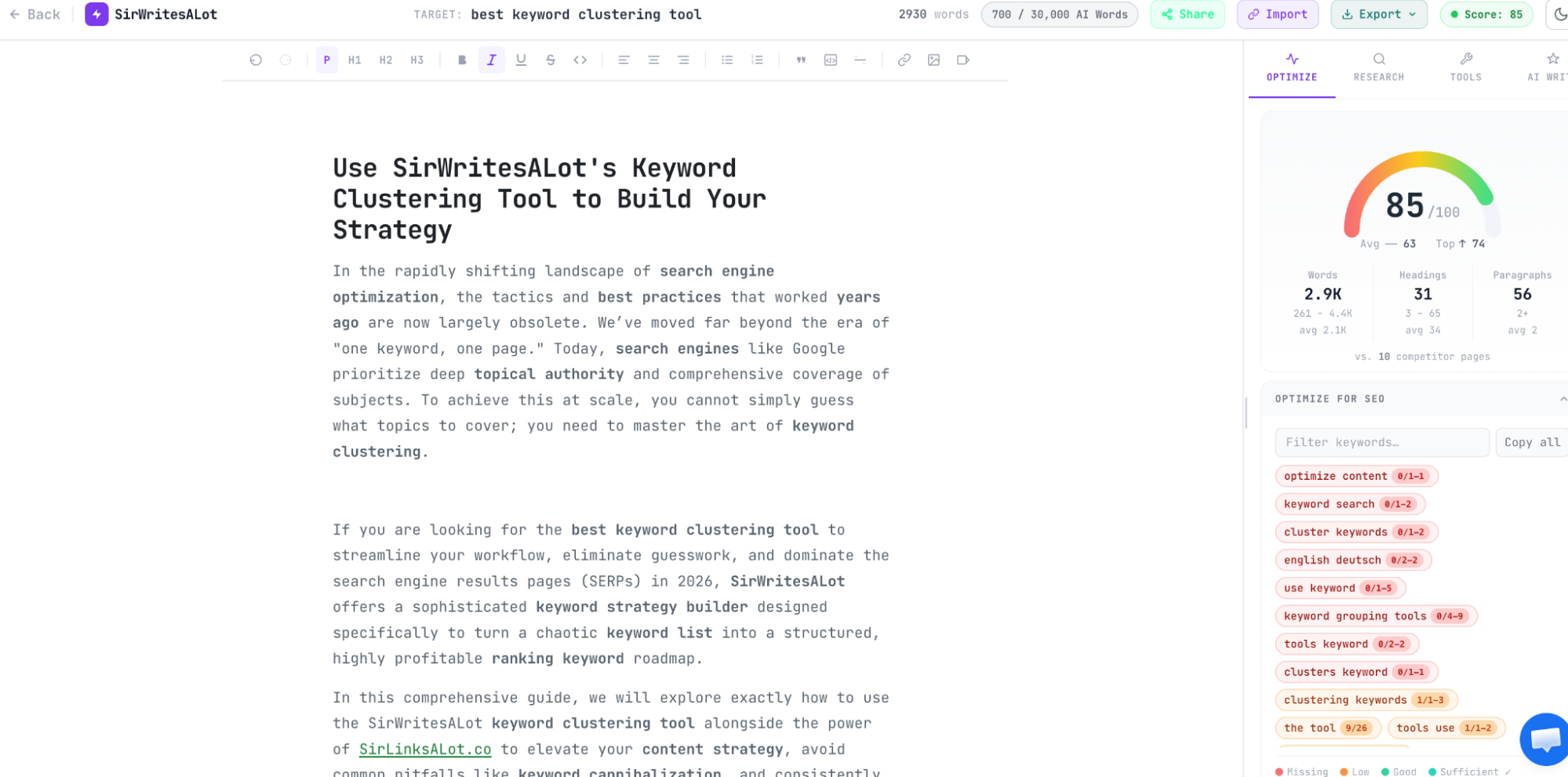This screenshot has width=1568, height=777.
Task: Switch to the Tools tab
Action: [1466, 68]
